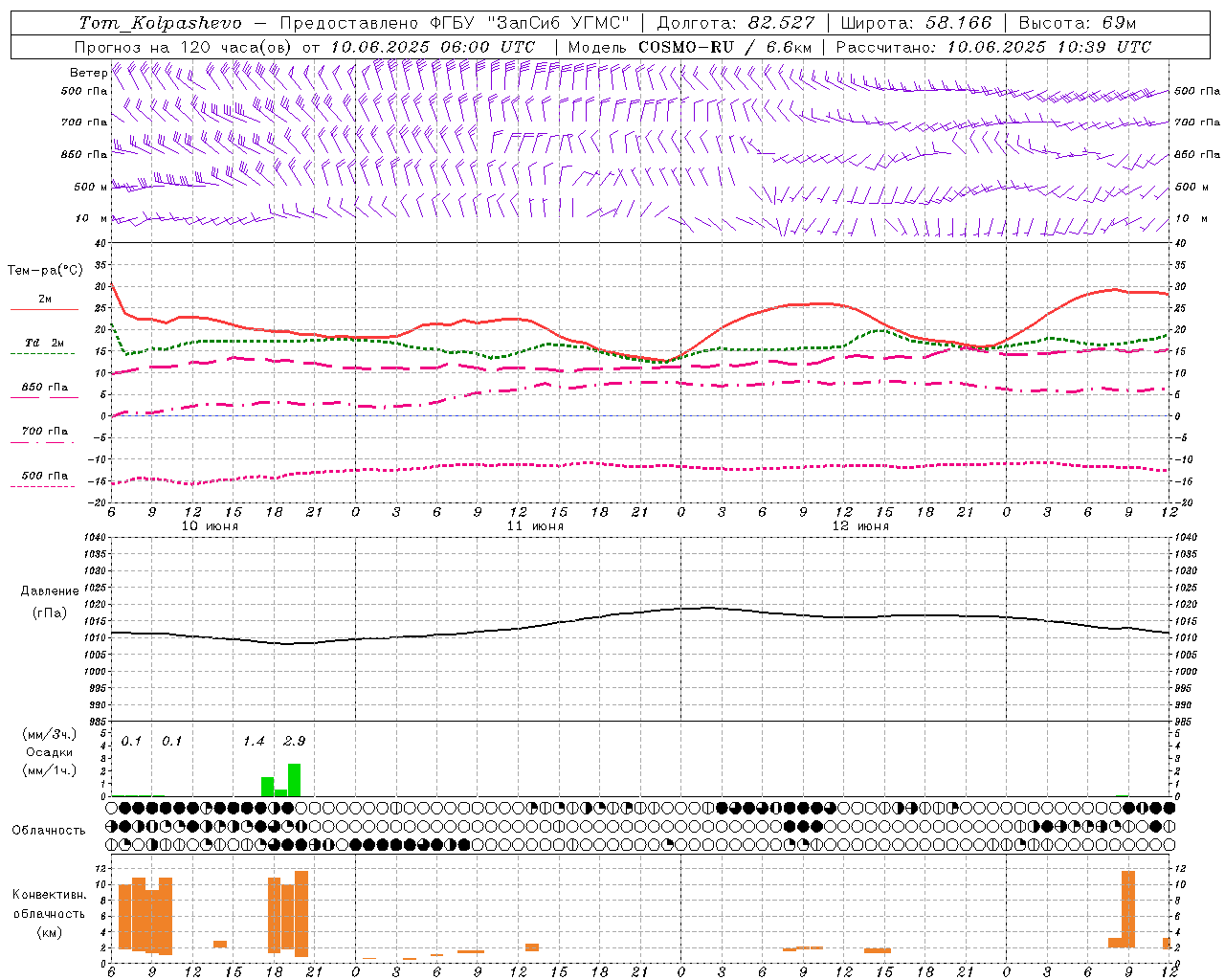
Task: Click the (мм/3ч.) unit label
Action: point(49,734)
